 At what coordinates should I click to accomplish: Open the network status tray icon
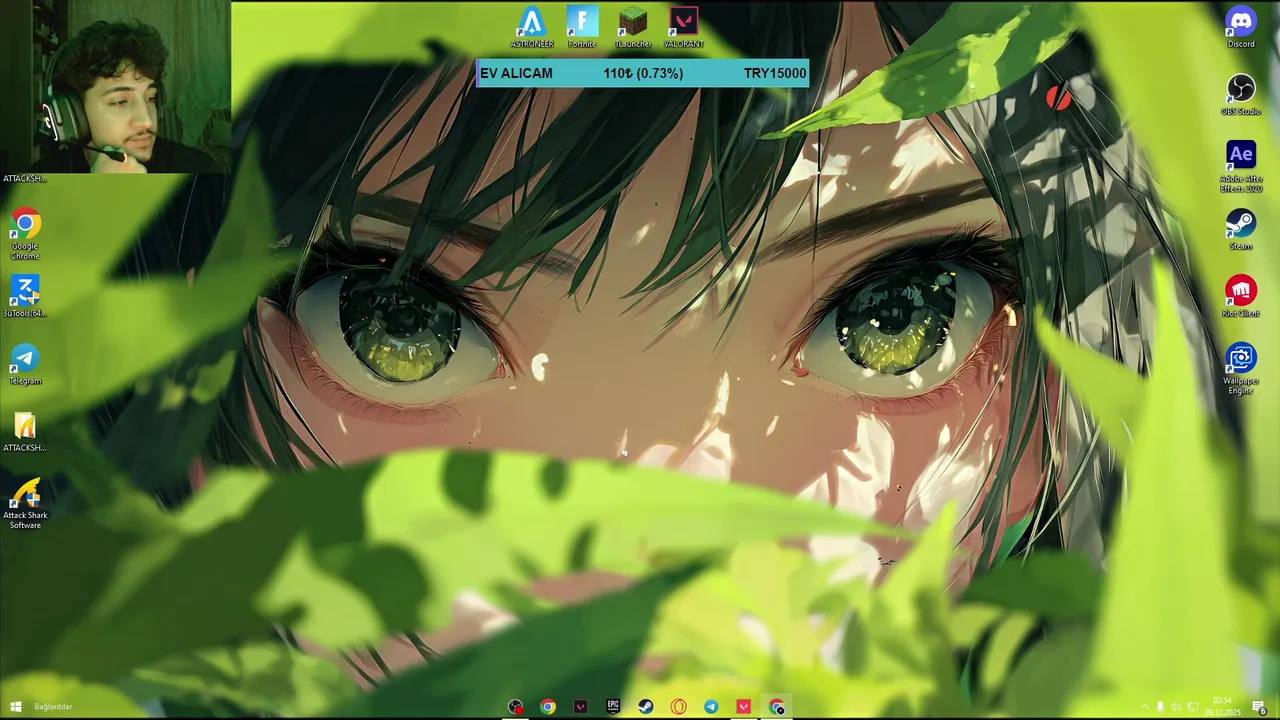[1193, 707]
